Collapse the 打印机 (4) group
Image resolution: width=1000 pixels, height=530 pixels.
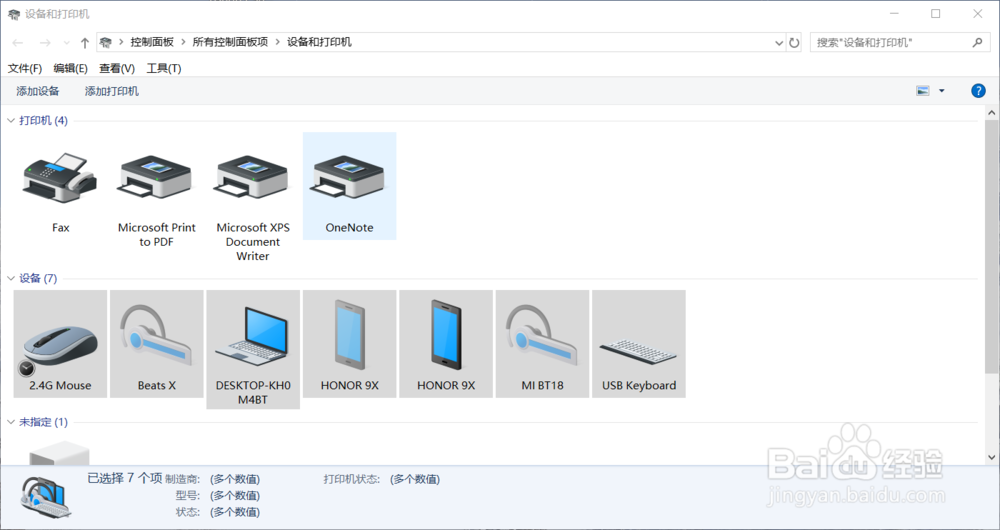click(11, 121)
